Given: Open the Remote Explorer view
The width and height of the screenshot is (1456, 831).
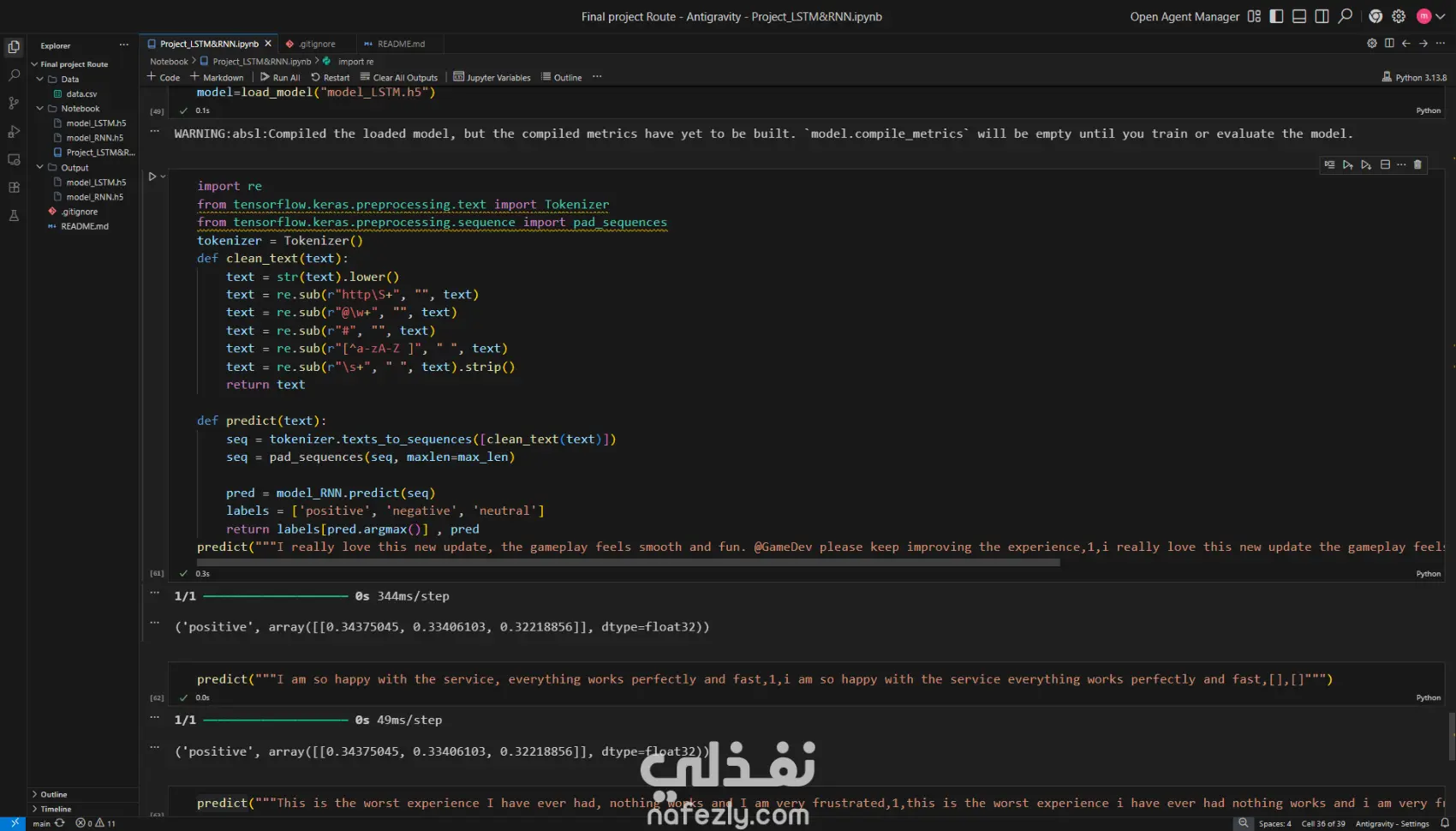Looking at the screenshot, I should pyautogui.click(x=14, y=160).
